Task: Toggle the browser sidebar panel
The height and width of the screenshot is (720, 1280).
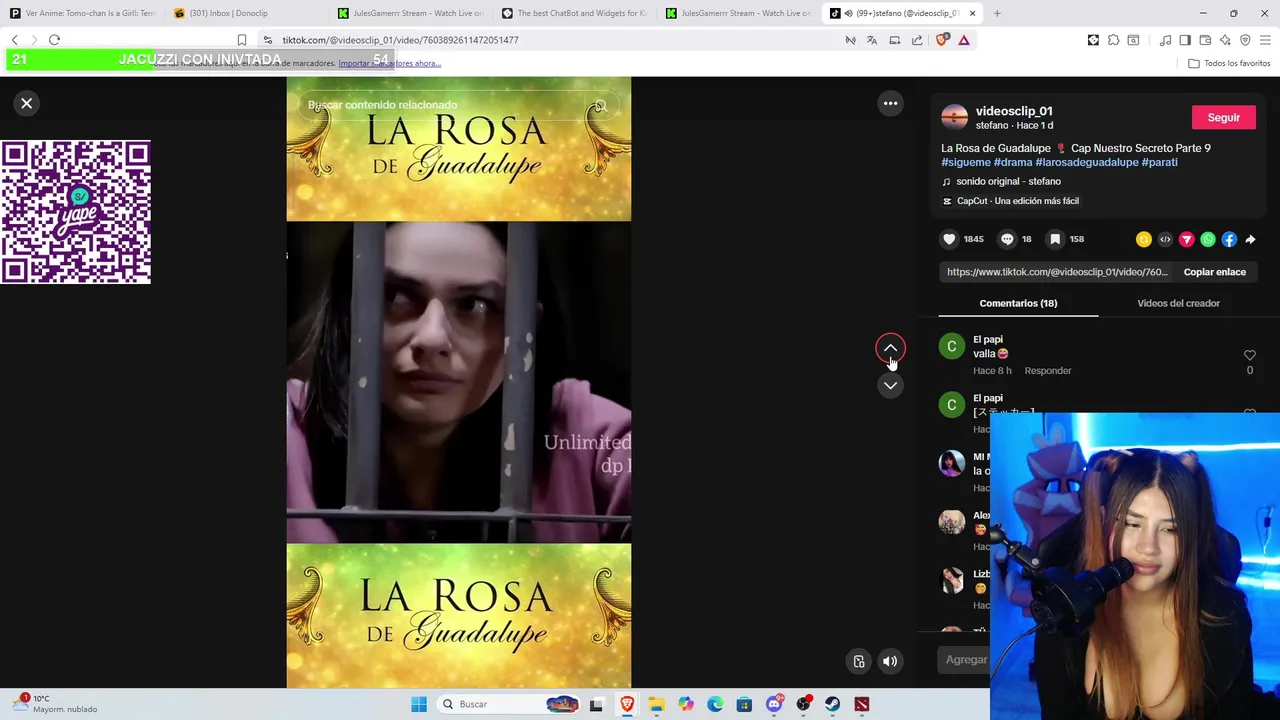Action: point(1185,40)
